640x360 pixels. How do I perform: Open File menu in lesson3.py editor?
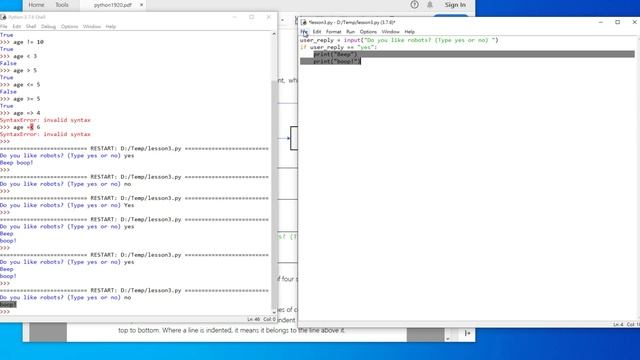pyautogui.click(x=304, y=32)
